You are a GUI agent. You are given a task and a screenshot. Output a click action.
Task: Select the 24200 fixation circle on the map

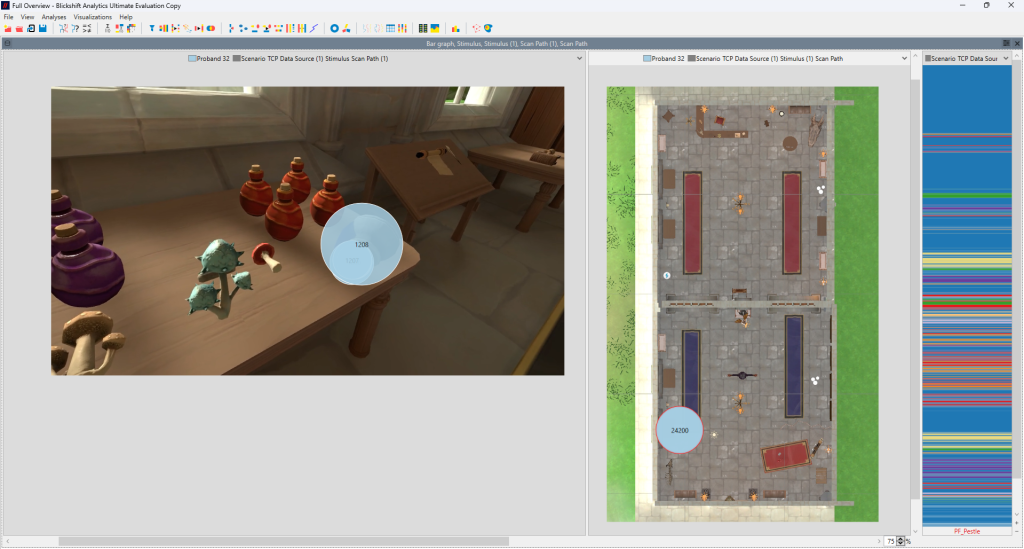tap(679, 430)
